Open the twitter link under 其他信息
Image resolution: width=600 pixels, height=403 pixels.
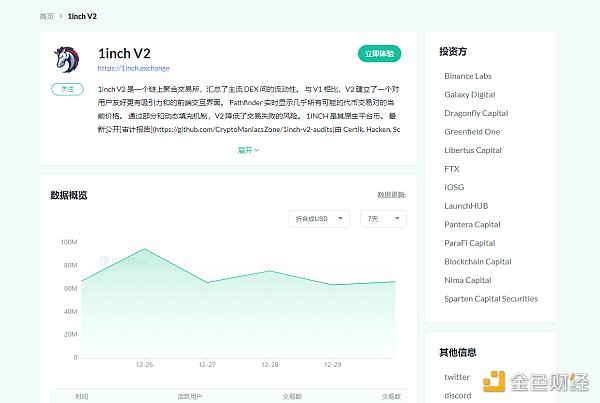tap(457, 376)
